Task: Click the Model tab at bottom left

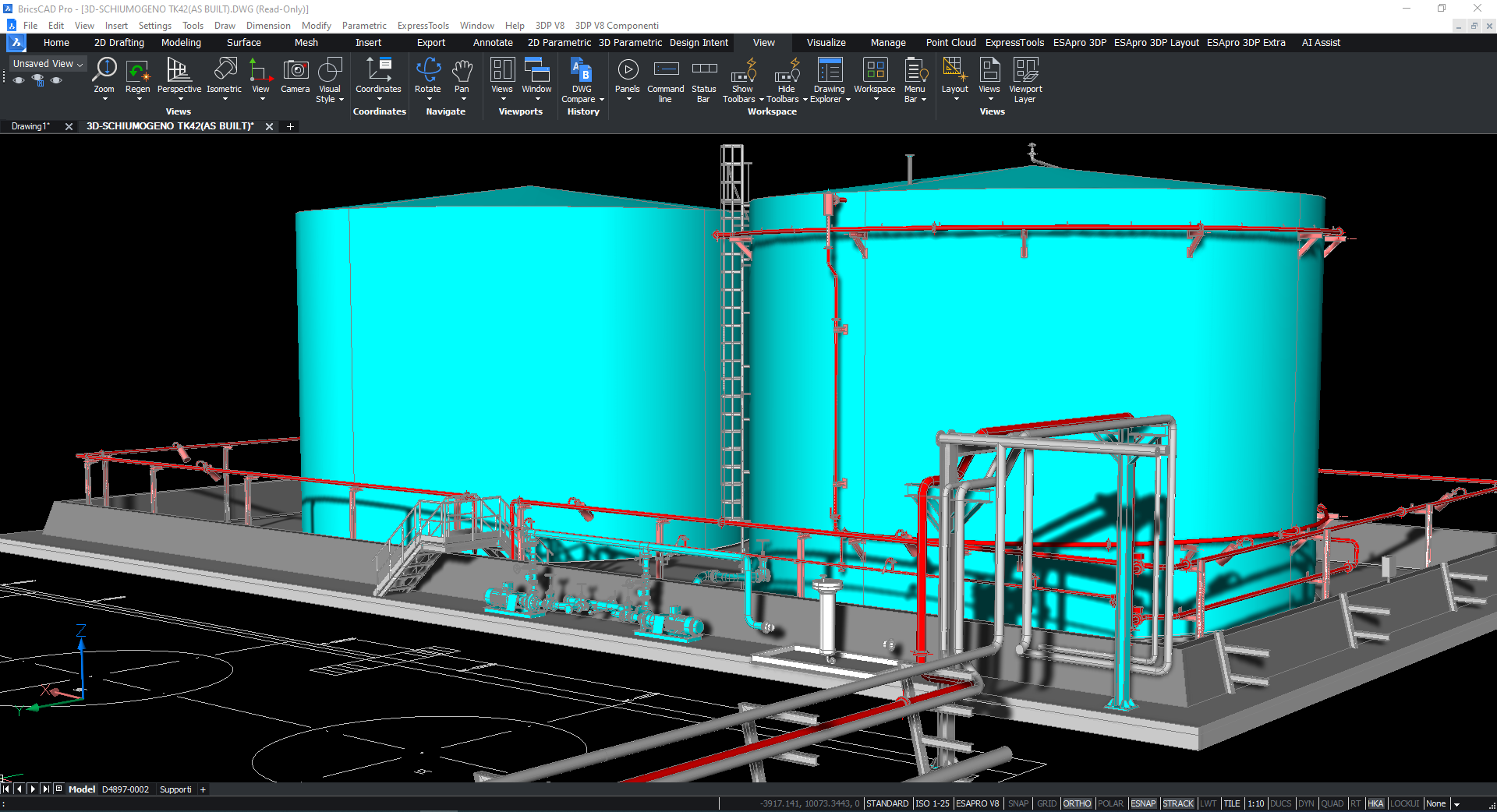Action: pyautogui.click(x=81, y=789)
